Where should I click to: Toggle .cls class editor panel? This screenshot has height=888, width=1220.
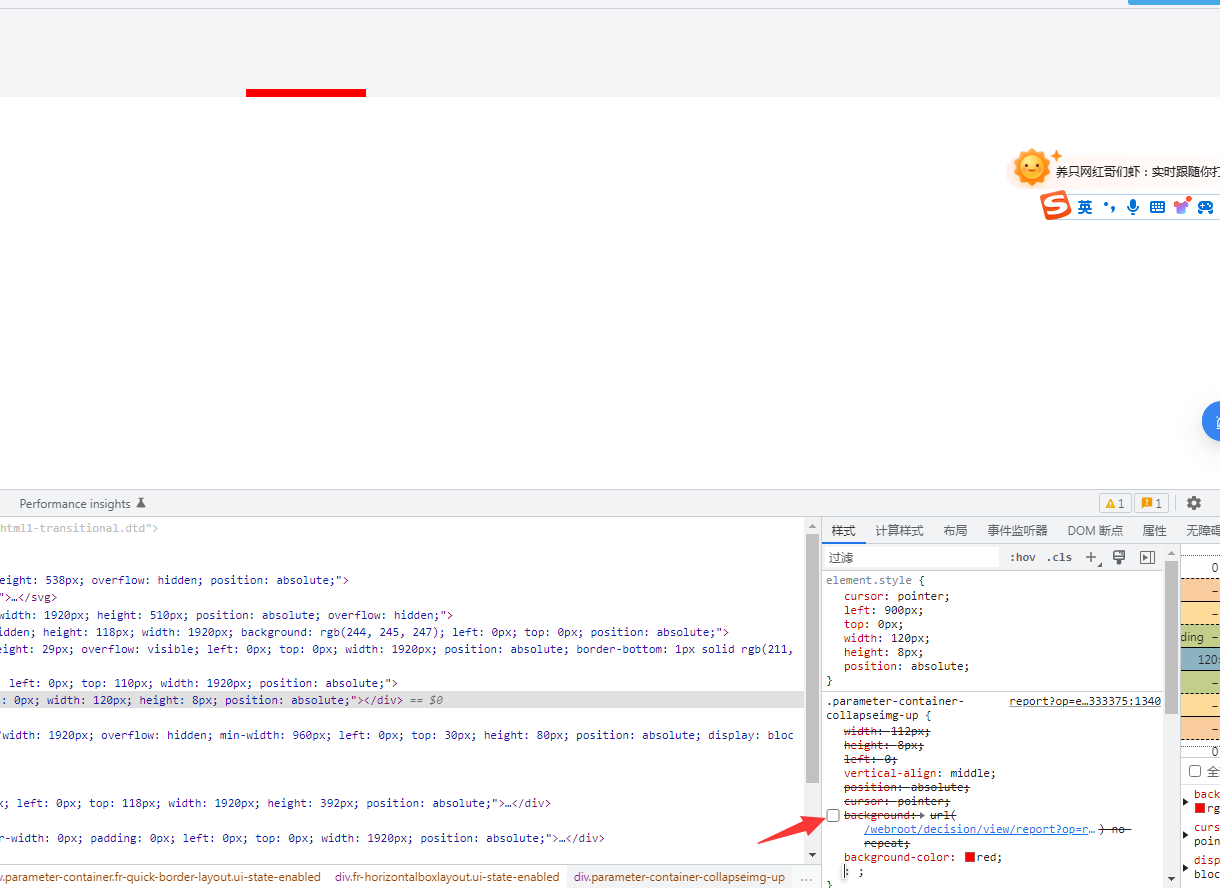click(1059, 557)
